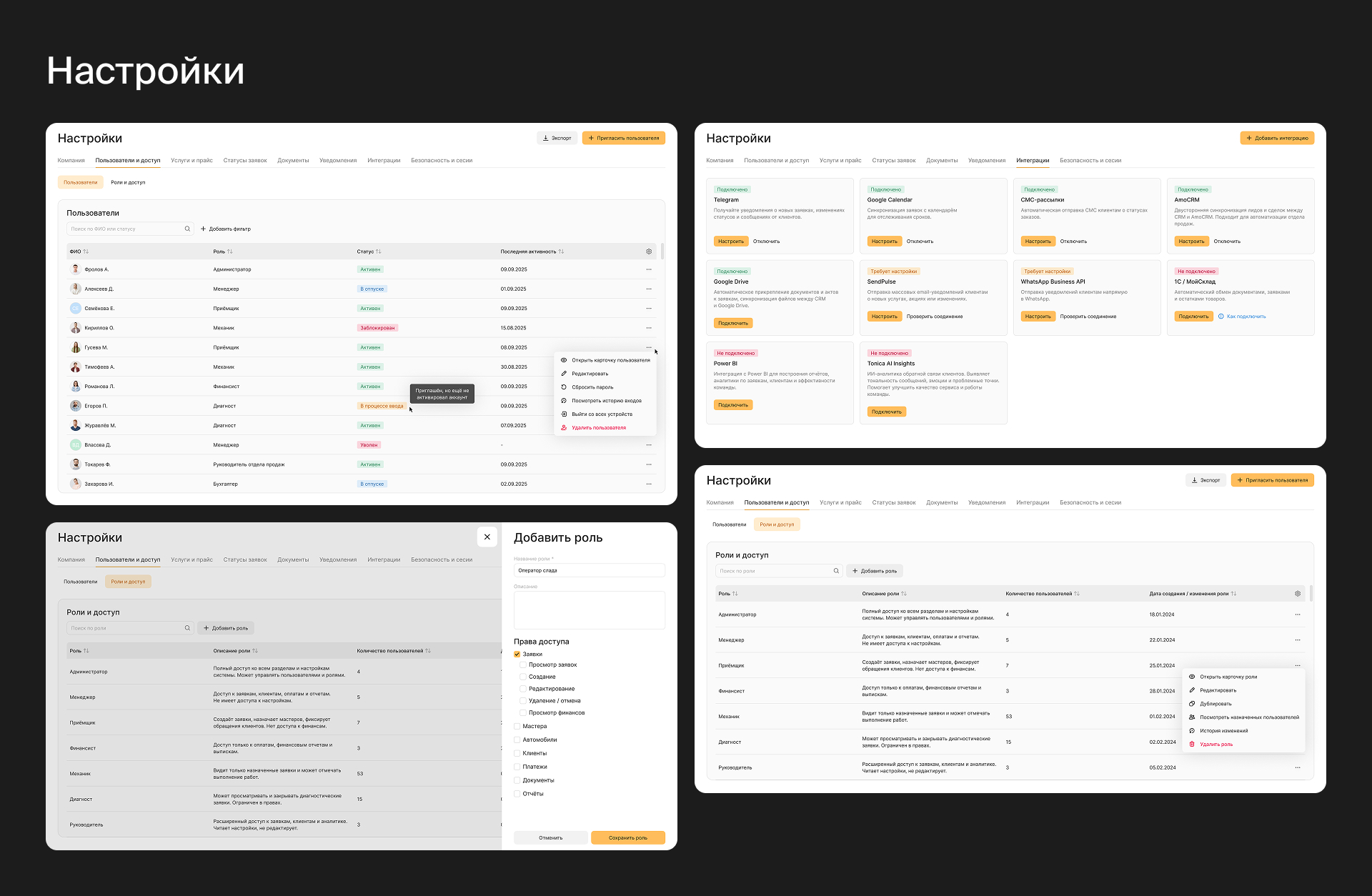Image resolution: width=1372 pixels, height=896 pixels.
Task: Click the Выйти со всех устройств icon
Action: (x=564, y=414)
